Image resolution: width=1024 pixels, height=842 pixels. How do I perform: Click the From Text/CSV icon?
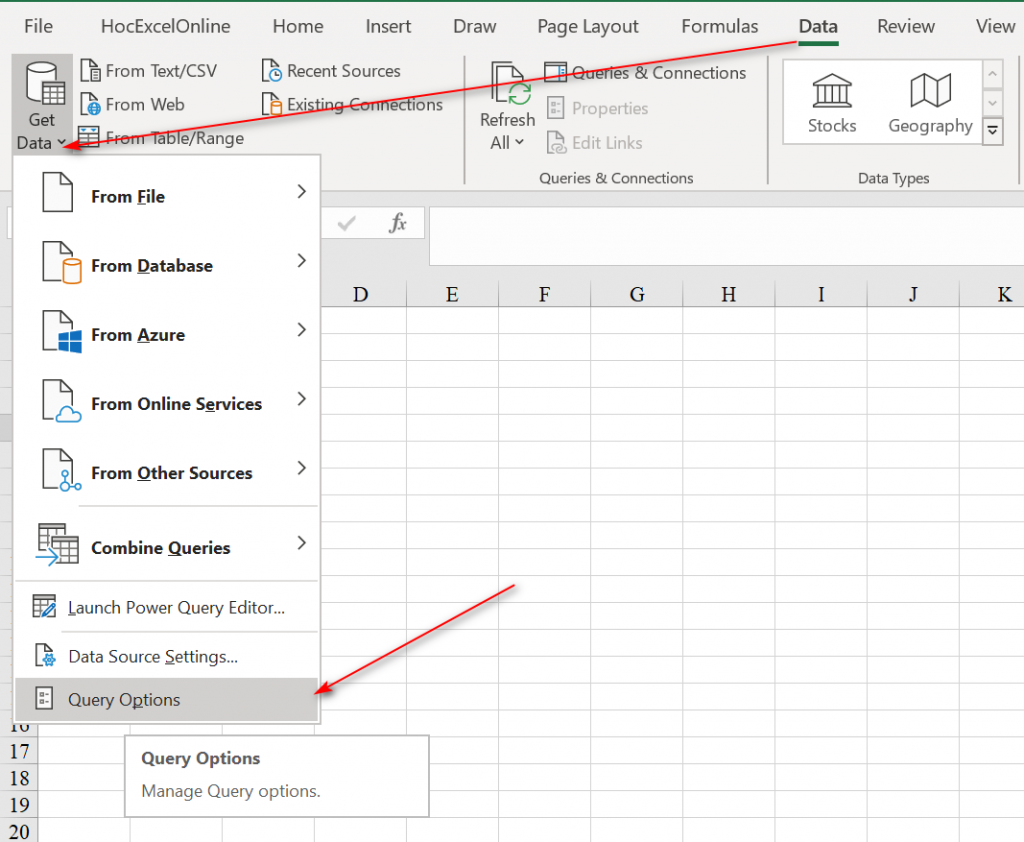coord(90,71)
